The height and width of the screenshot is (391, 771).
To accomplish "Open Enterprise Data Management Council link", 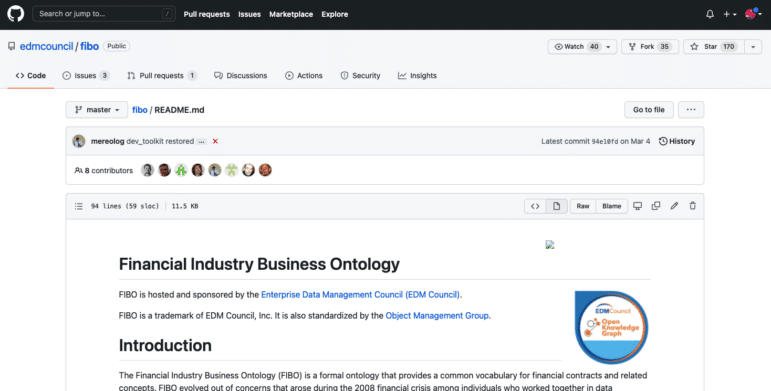I will [360, 295].
